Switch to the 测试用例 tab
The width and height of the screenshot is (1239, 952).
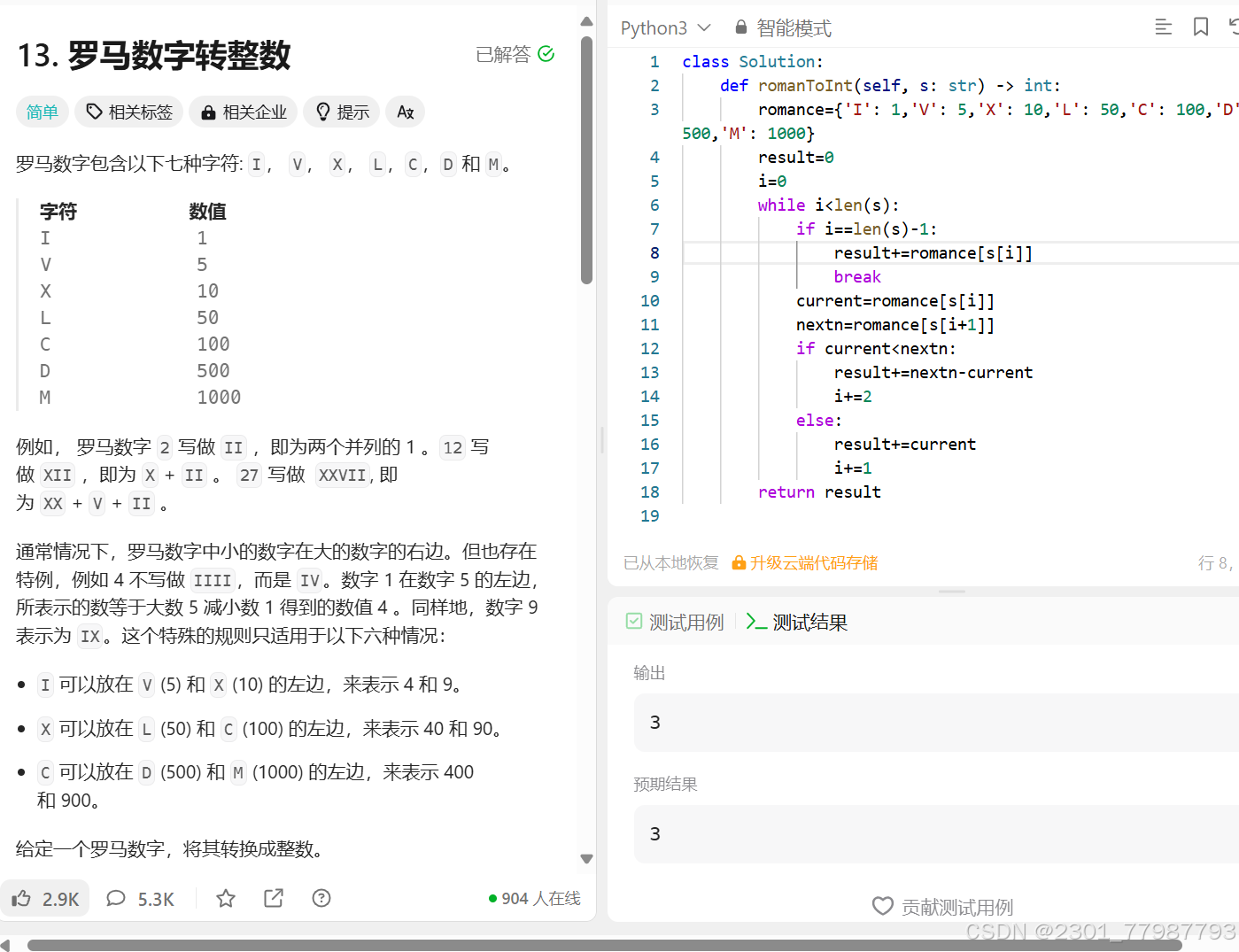(685, 622)
